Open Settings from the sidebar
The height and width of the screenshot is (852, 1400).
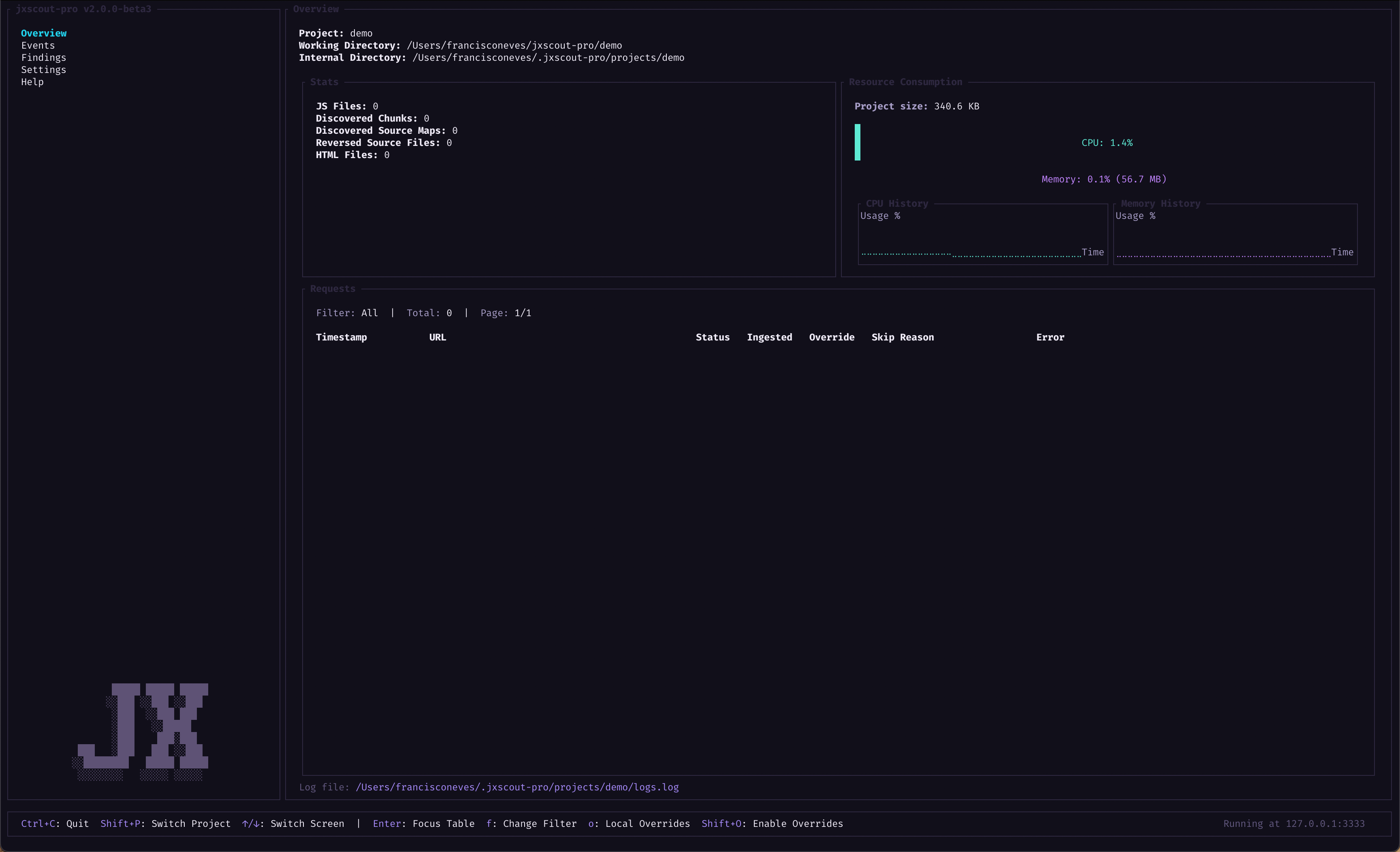click(x=44, y=70)
